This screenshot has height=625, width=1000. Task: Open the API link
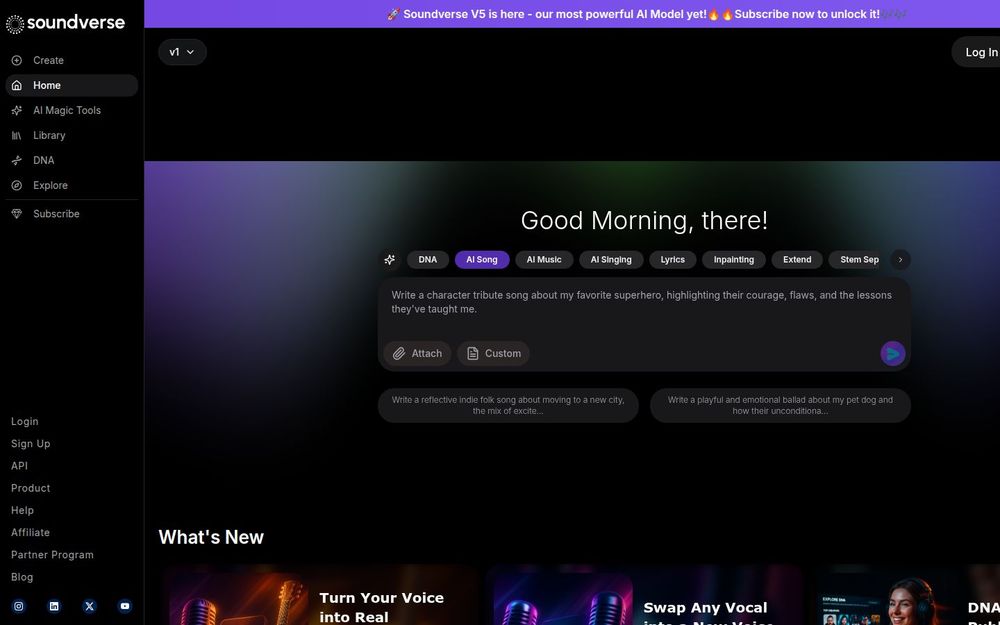(19, 466)
